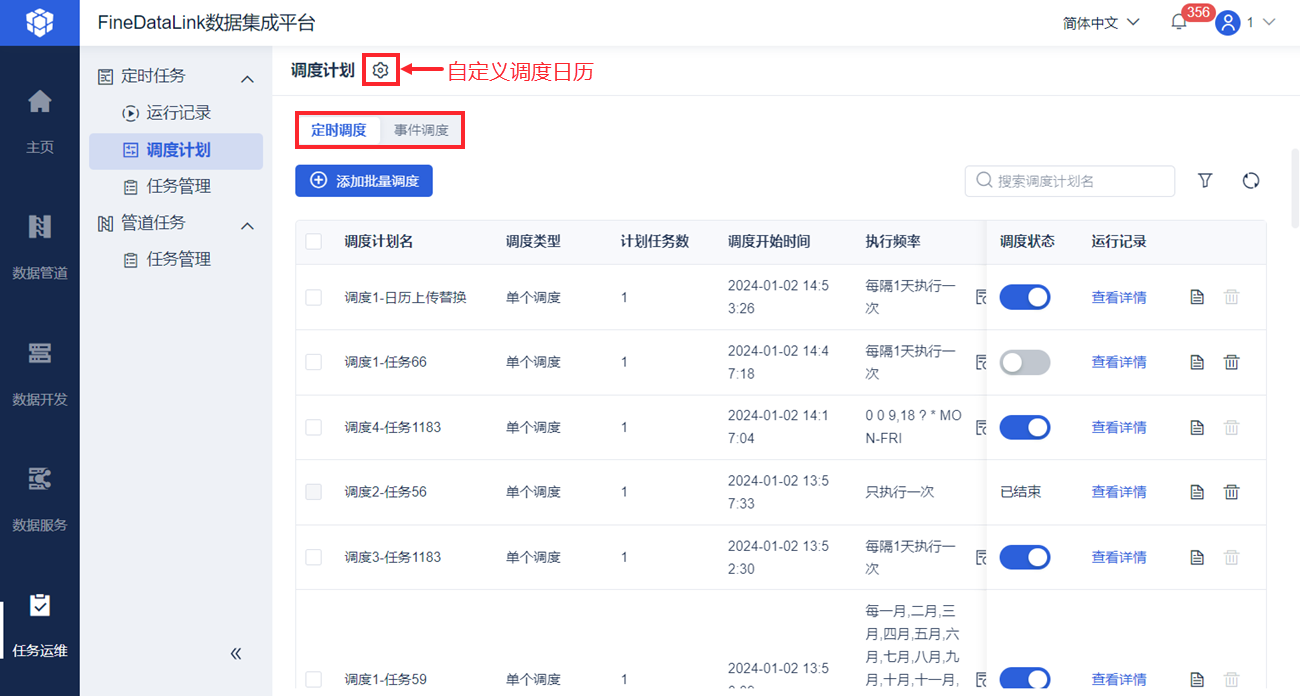Open document icon for 调度3-任务1183

[x=1197, y=557]
